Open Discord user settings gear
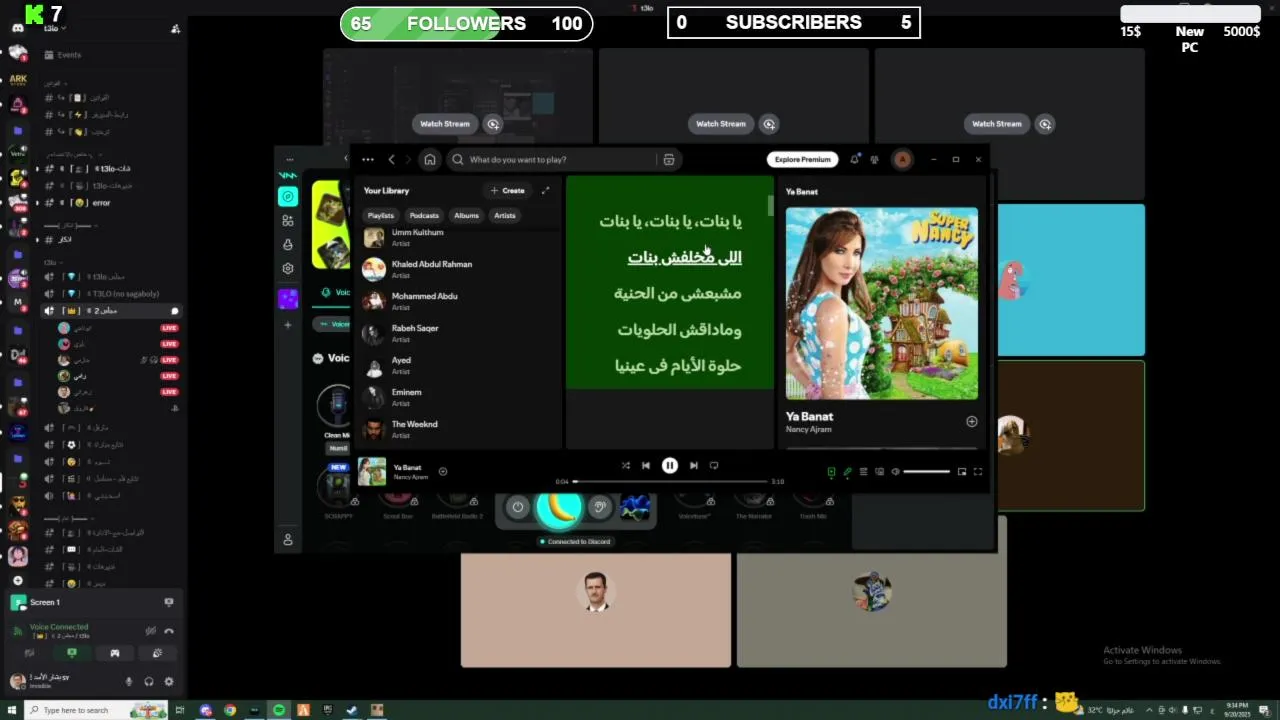 click(168, 682)
